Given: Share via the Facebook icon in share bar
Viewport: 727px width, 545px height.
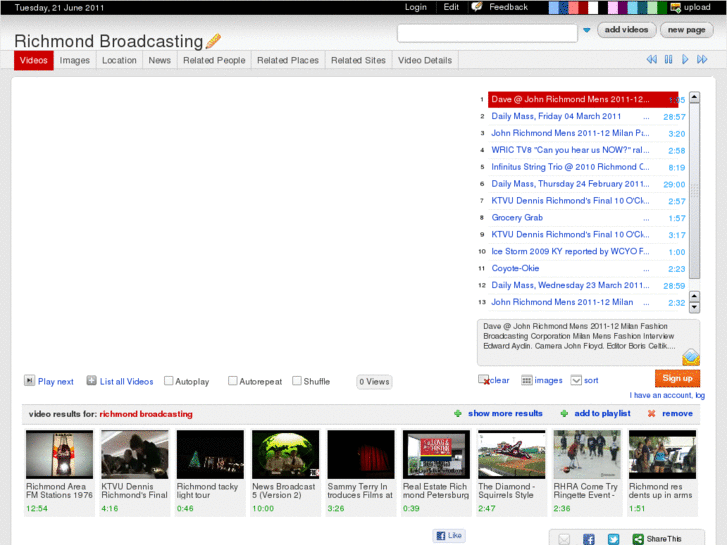Looking at the screenshot, I should tap(589, 539).
